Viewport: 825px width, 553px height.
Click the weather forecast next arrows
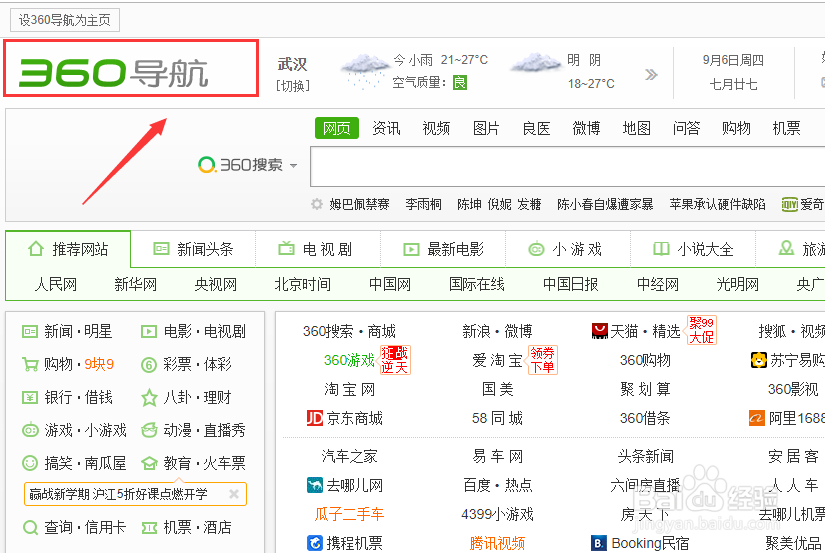[651, 75]
